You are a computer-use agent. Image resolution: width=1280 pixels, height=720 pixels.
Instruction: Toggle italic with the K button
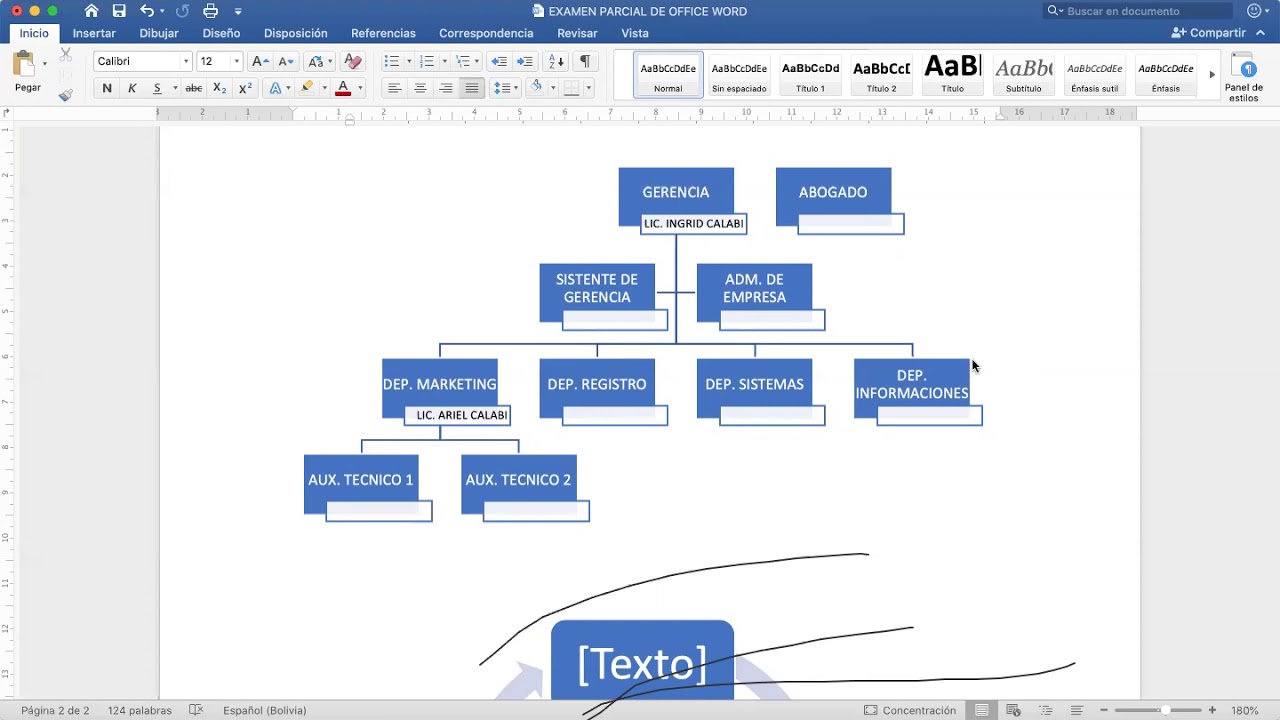pos(132,88)
